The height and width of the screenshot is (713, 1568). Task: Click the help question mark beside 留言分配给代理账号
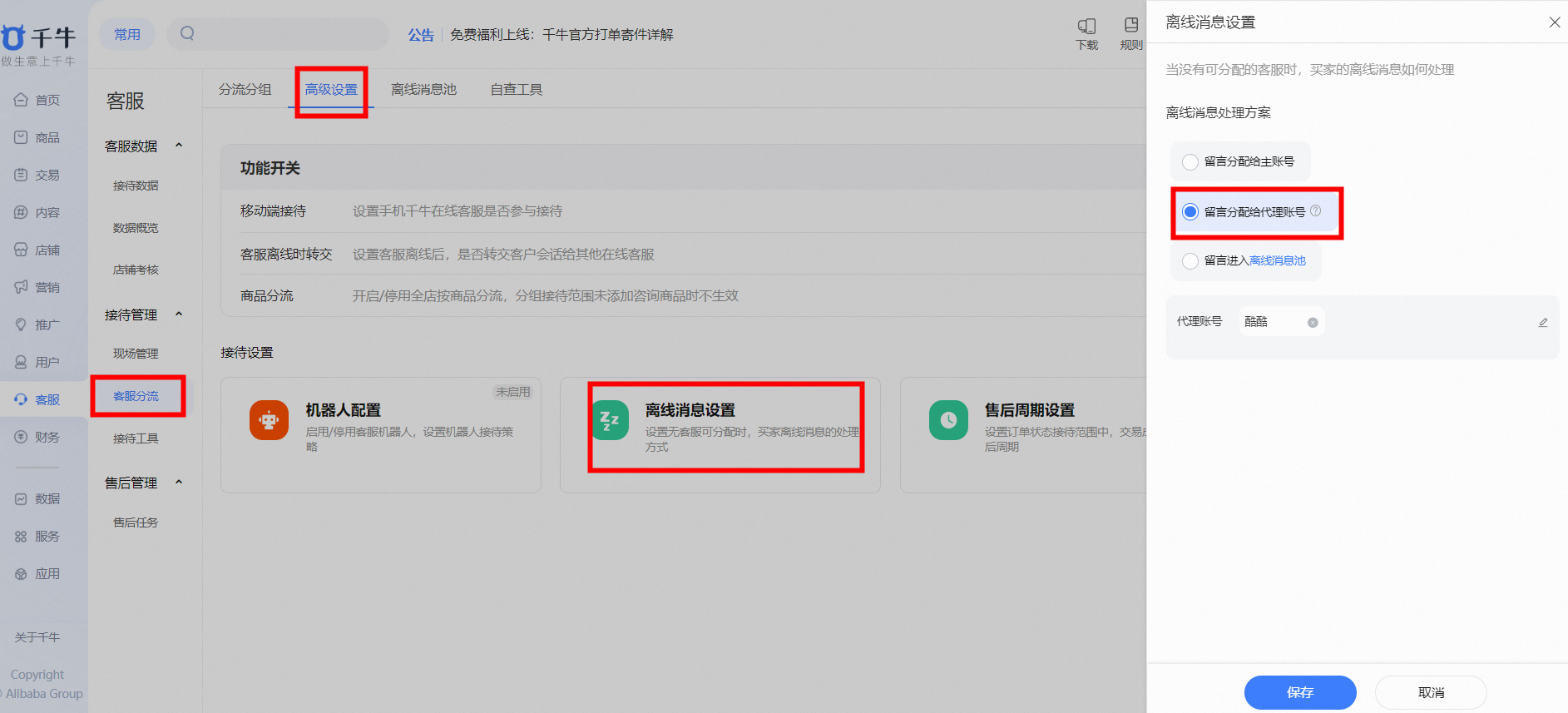point(1315,211)
